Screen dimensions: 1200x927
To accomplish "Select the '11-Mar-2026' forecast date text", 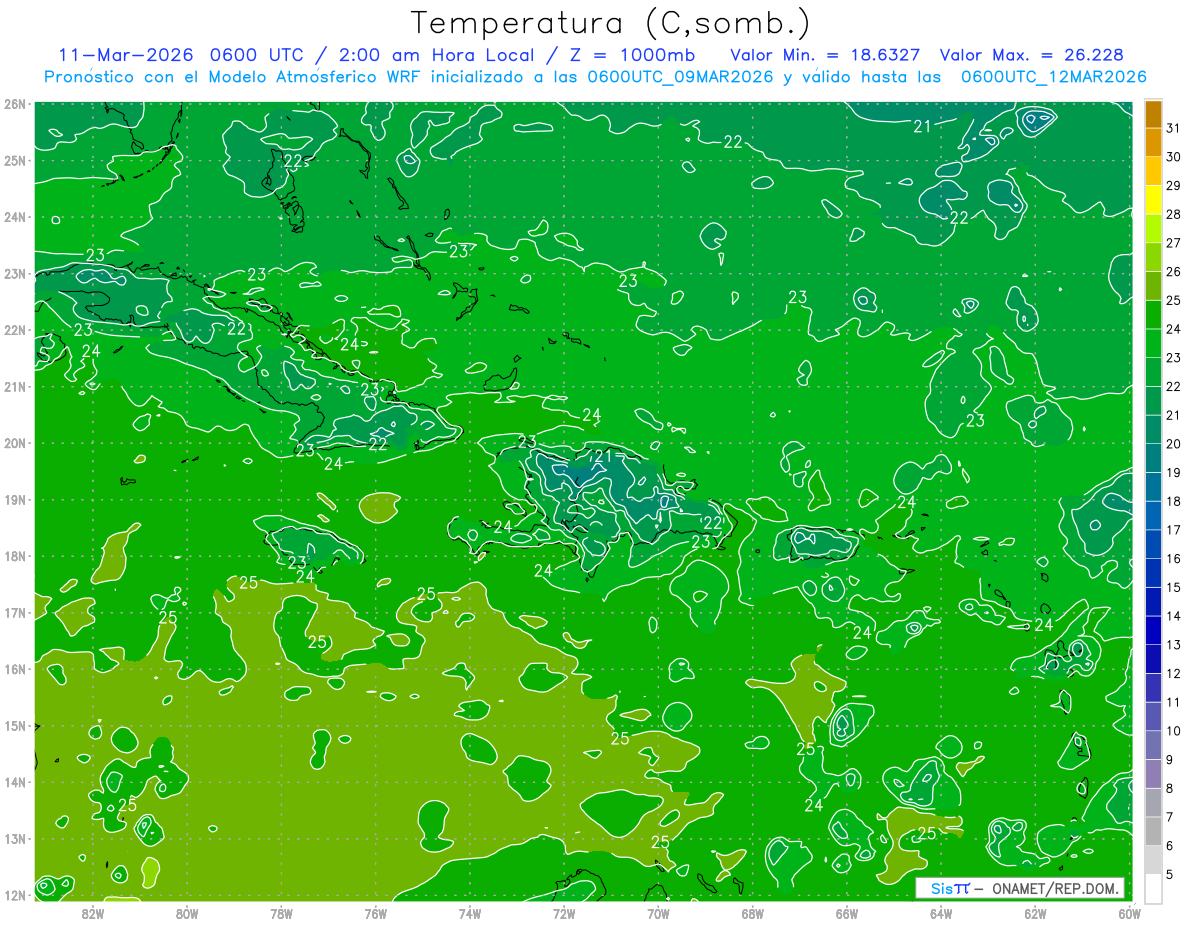I will [x=125, y=54].
